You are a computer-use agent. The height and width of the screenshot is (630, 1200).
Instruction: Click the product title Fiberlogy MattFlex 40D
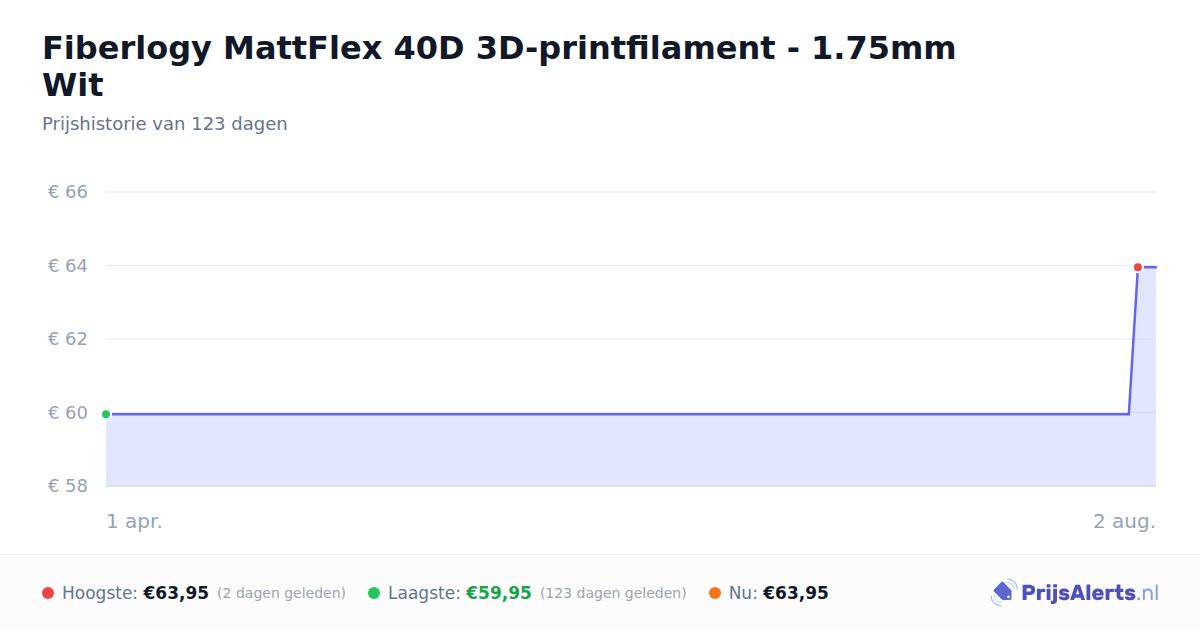coord(499,66)
